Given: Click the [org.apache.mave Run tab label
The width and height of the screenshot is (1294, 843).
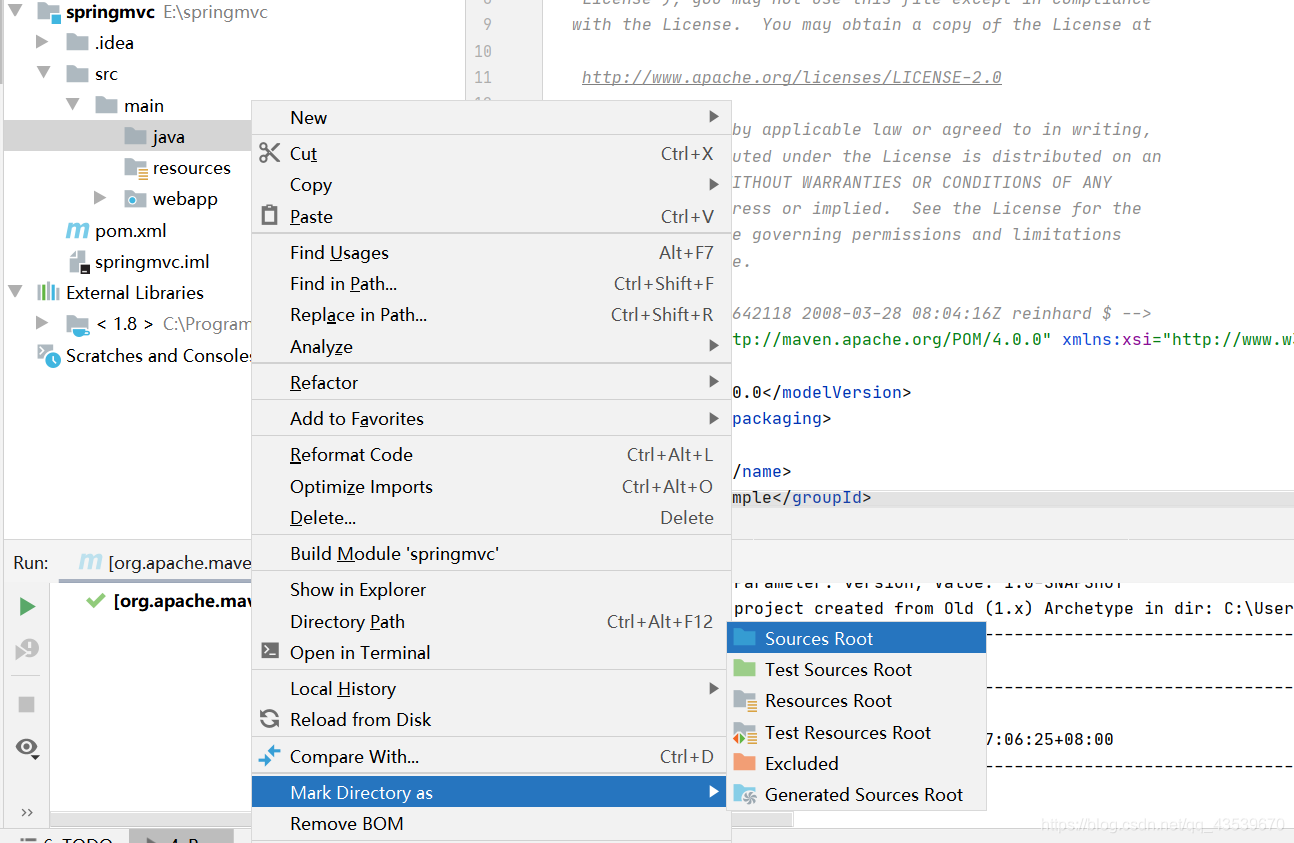Looking at the screenshot, I should [179, 563].
